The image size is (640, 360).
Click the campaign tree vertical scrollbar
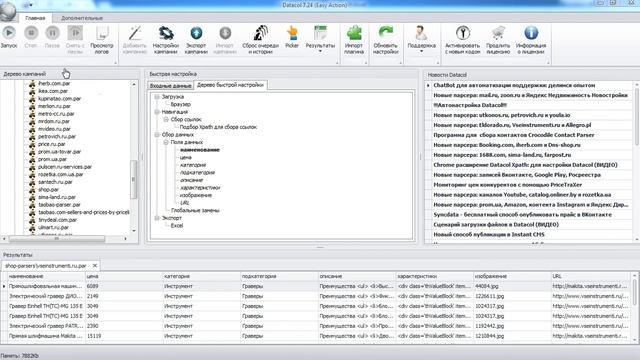[x=133, y=179]
